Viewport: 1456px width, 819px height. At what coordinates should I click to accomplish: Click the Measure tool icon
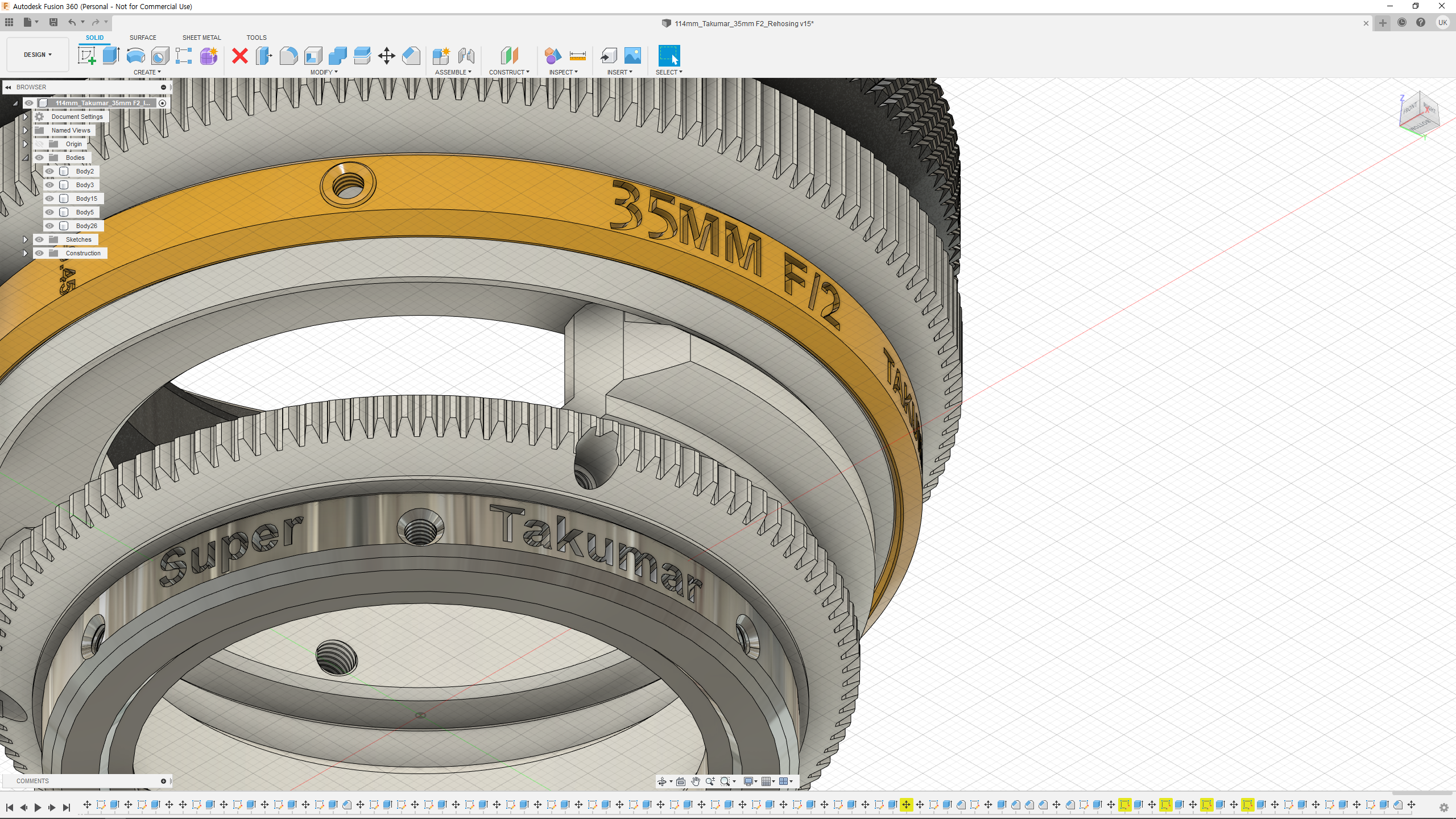pyautogui.click(x=577, y=56)
